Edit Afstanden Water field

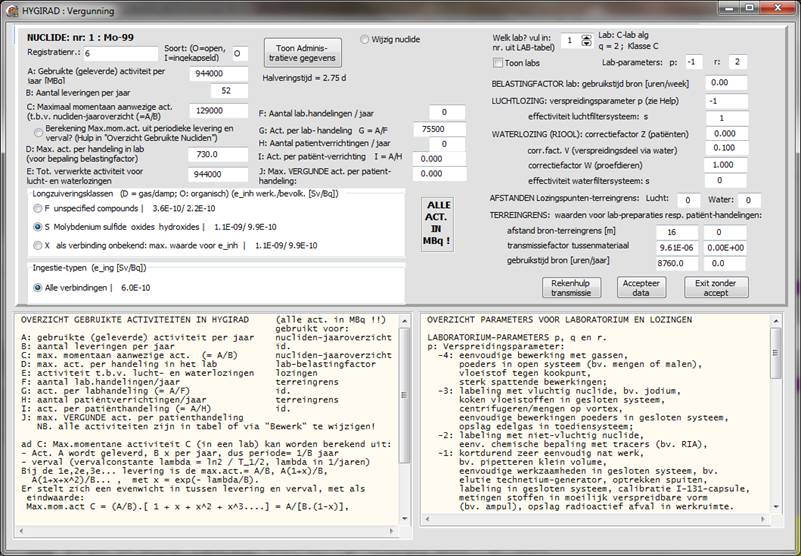click(749, 200)
